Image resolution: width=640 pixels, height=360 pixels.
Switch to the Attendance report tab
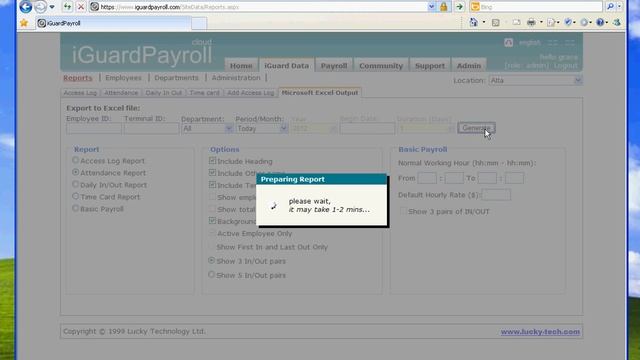click(121, 93)
